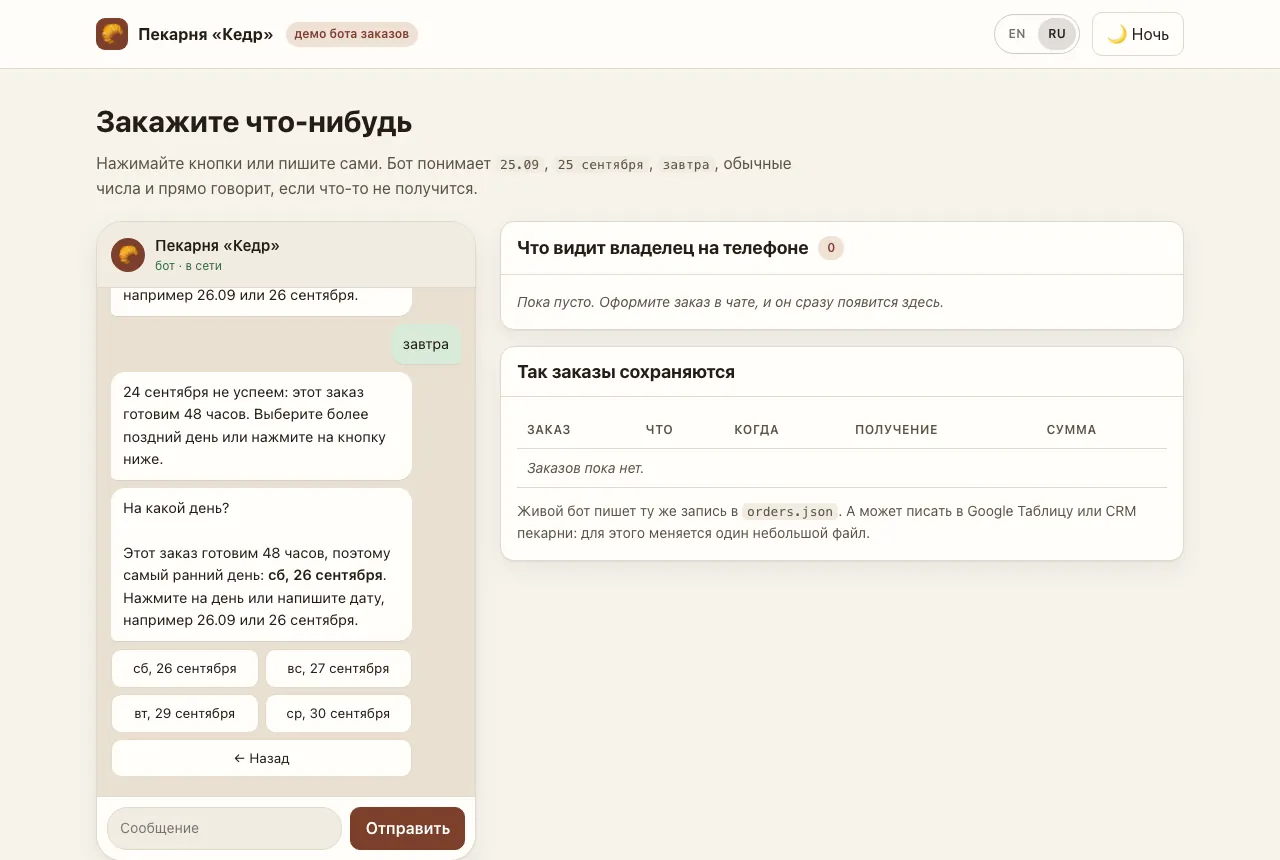This screenshot has width=1280, height=860.
Task: Focus the Сообщение message input field
Action: pos(224,828)
